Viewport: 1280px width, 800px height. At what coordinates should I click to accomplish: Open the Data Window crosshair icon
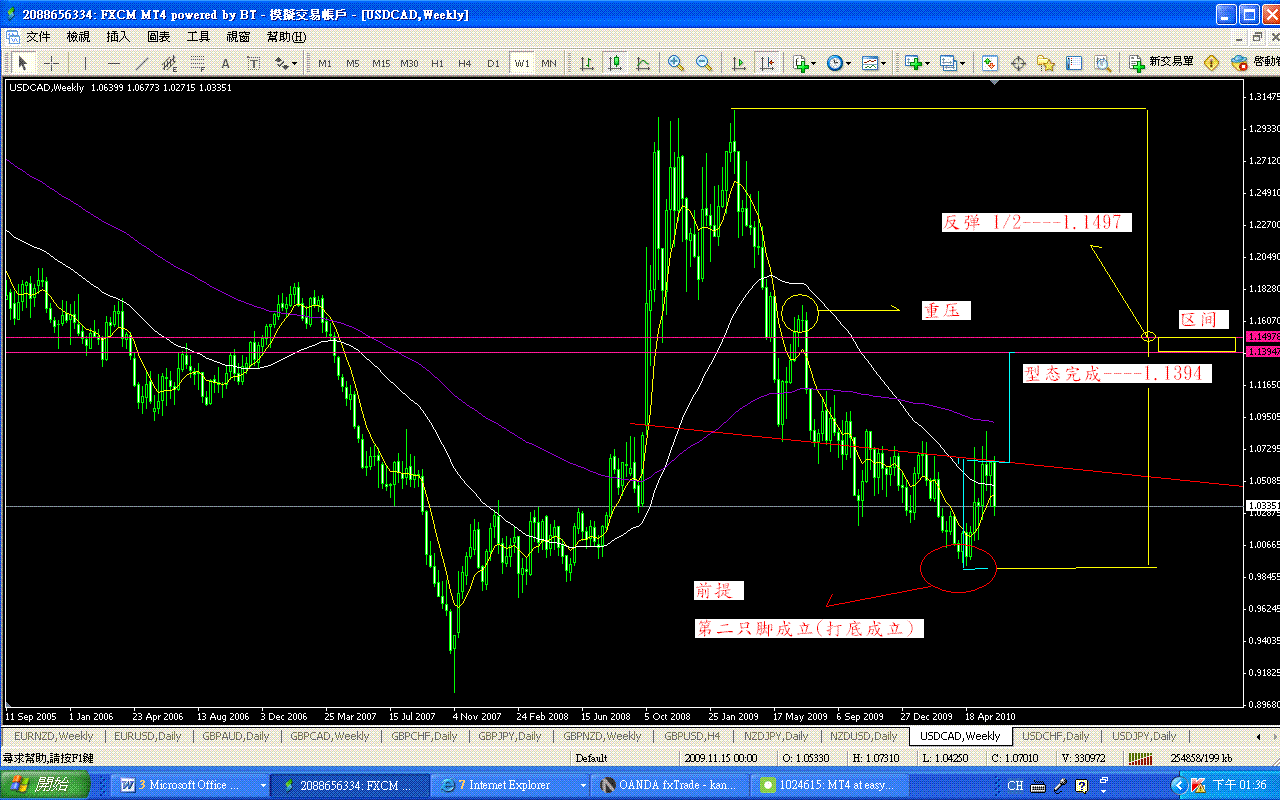point(1018,63)
